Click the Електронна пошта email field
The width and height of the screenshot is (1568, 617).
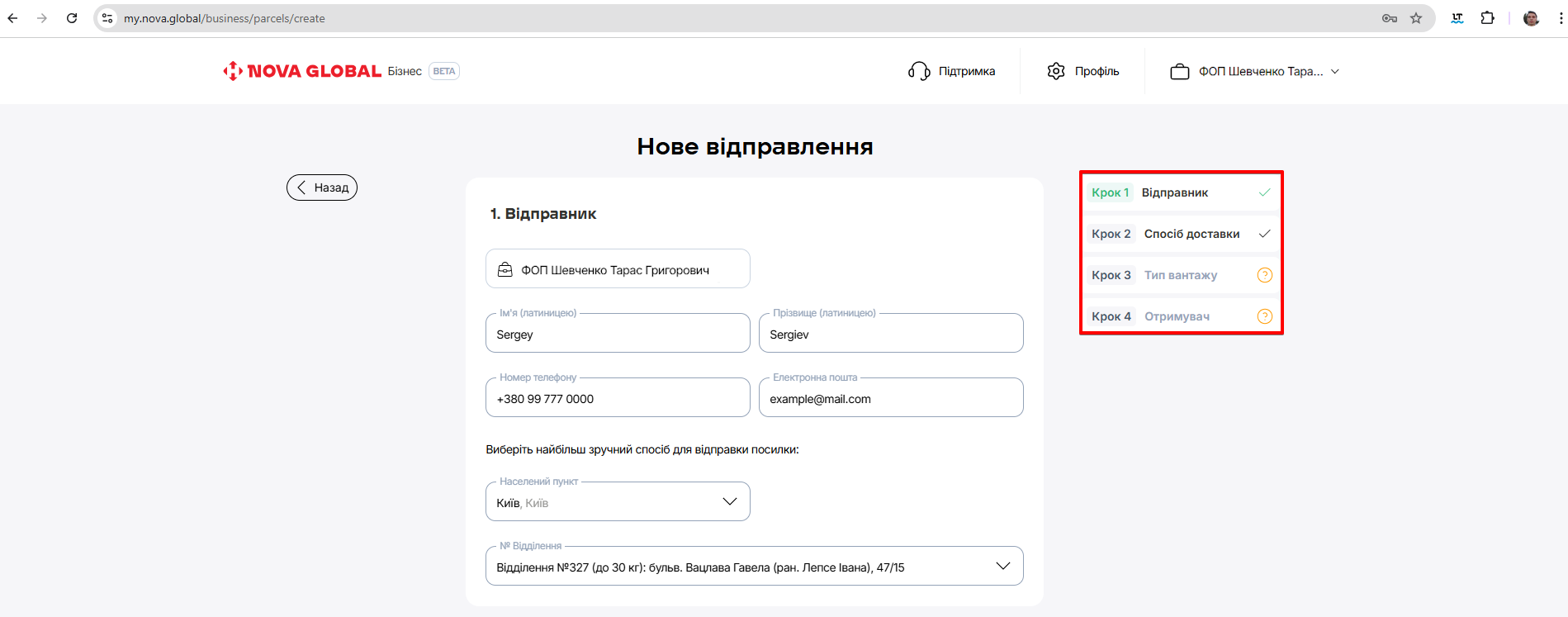coord(890,399)
